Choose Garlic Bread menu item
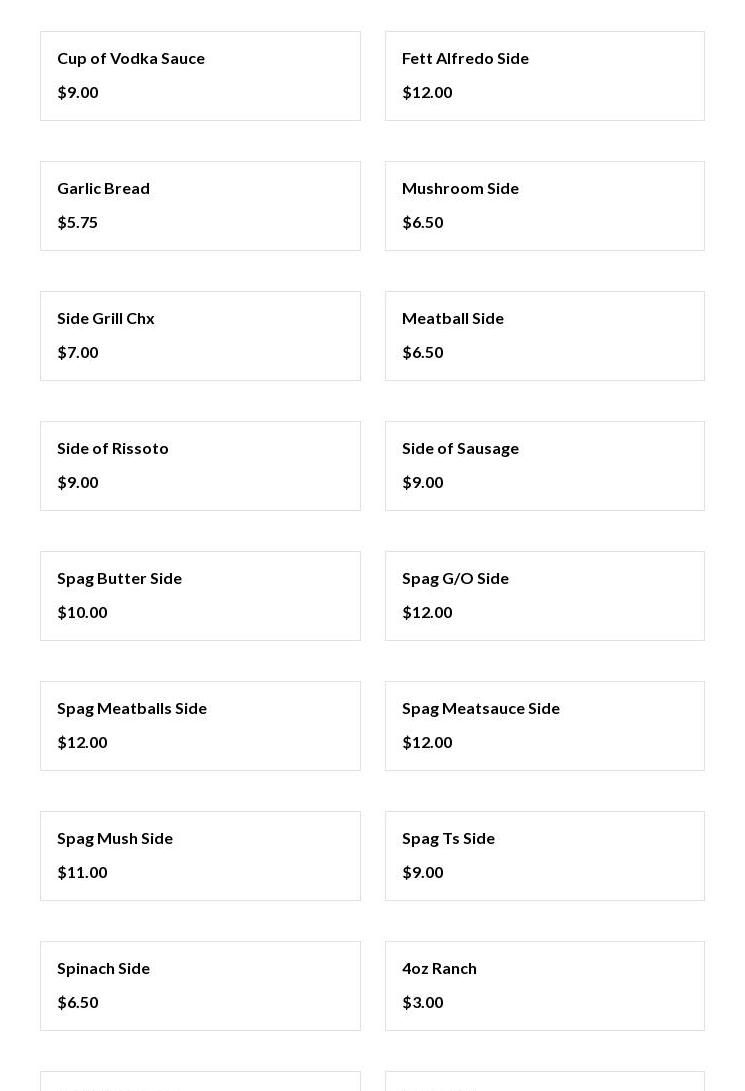The width and height of the screenshot is (745, 1091). click(200, 206)
